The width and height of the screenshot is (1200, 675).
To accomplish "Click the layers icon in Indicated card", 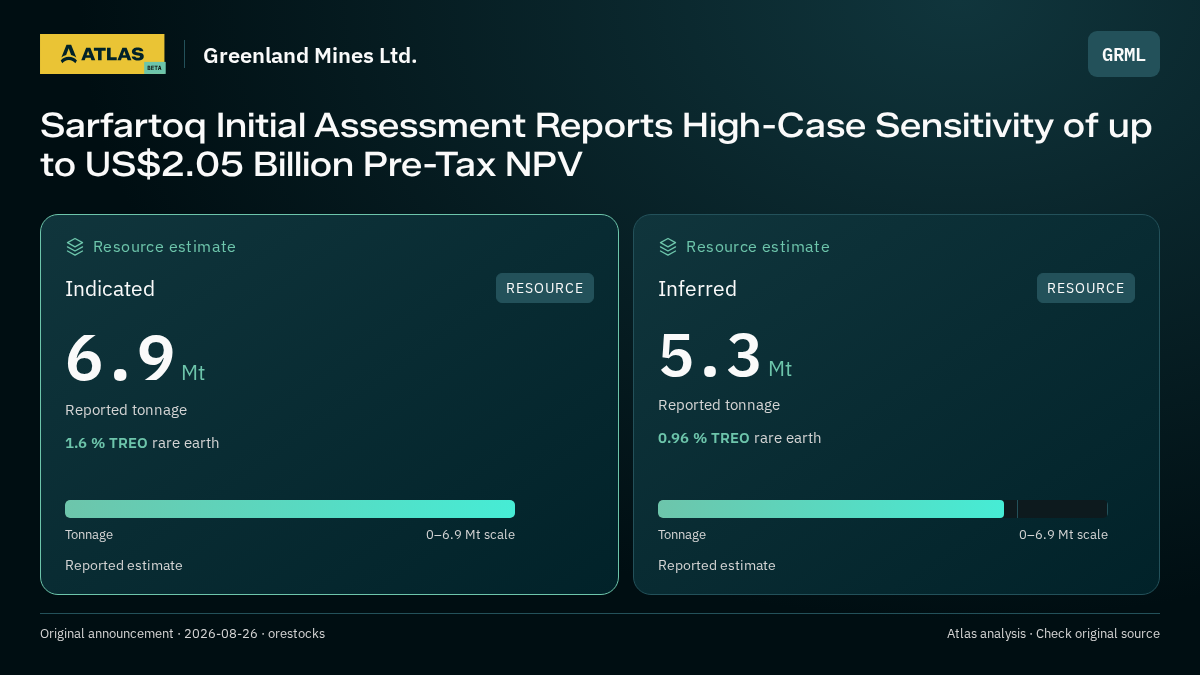I will [75, 247].
